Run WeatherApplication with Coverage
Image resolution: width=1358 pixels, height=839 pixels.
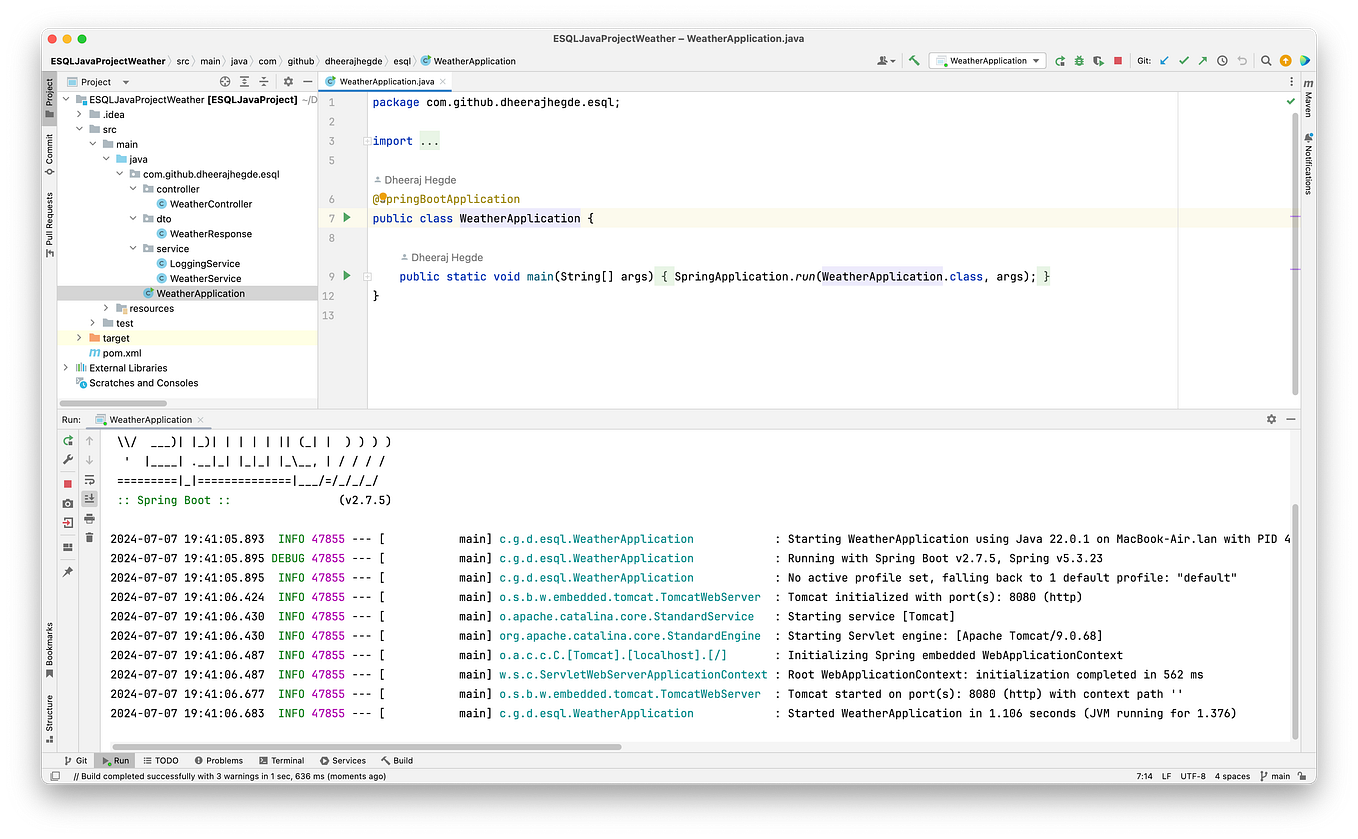pyautogui.click(x=1099, y=60)
